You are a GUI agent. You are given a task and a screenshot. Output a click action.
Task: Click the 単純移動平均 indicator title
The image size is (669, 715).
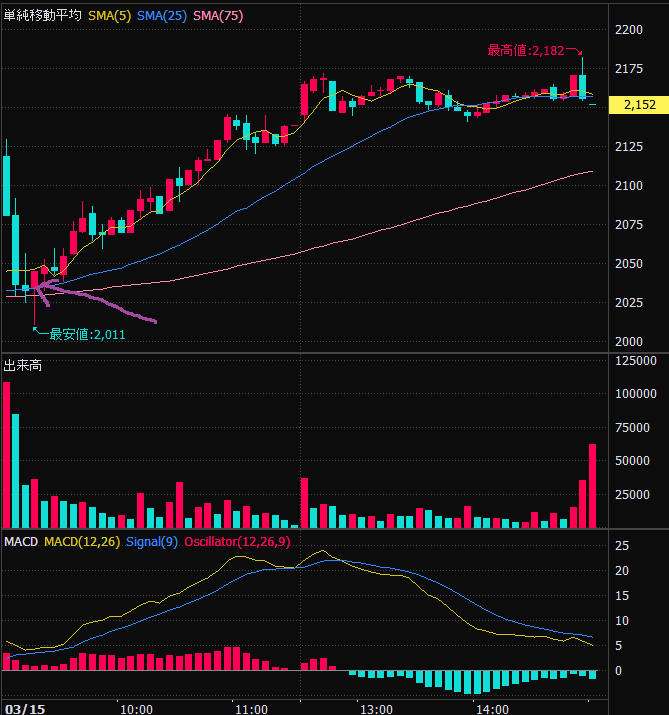click(x=42, y=16)
